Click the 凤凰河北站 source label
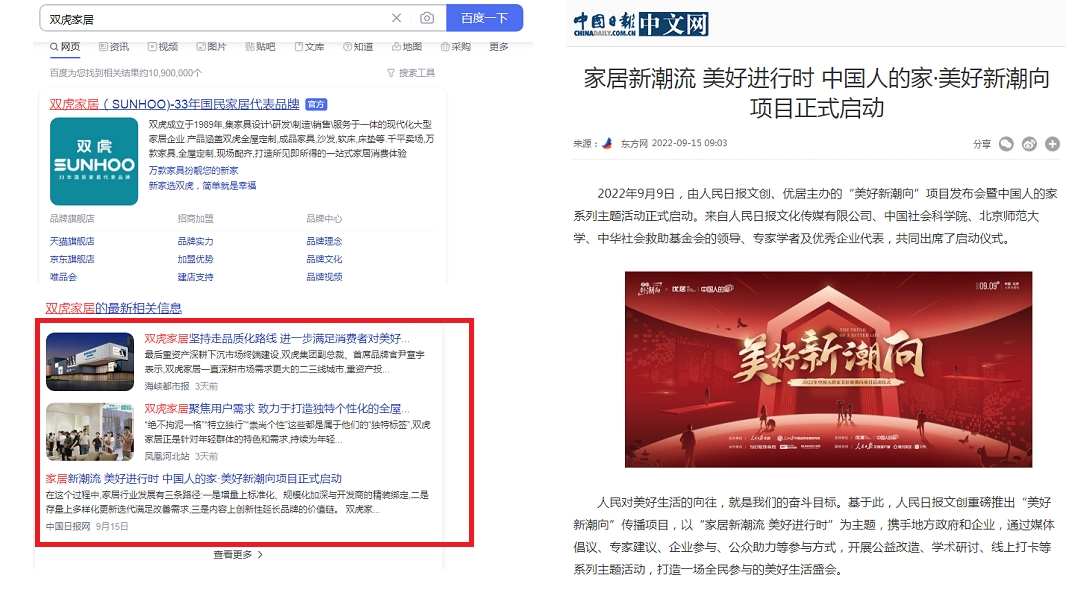The image size is (1066, 600). (x=167, y=456)
